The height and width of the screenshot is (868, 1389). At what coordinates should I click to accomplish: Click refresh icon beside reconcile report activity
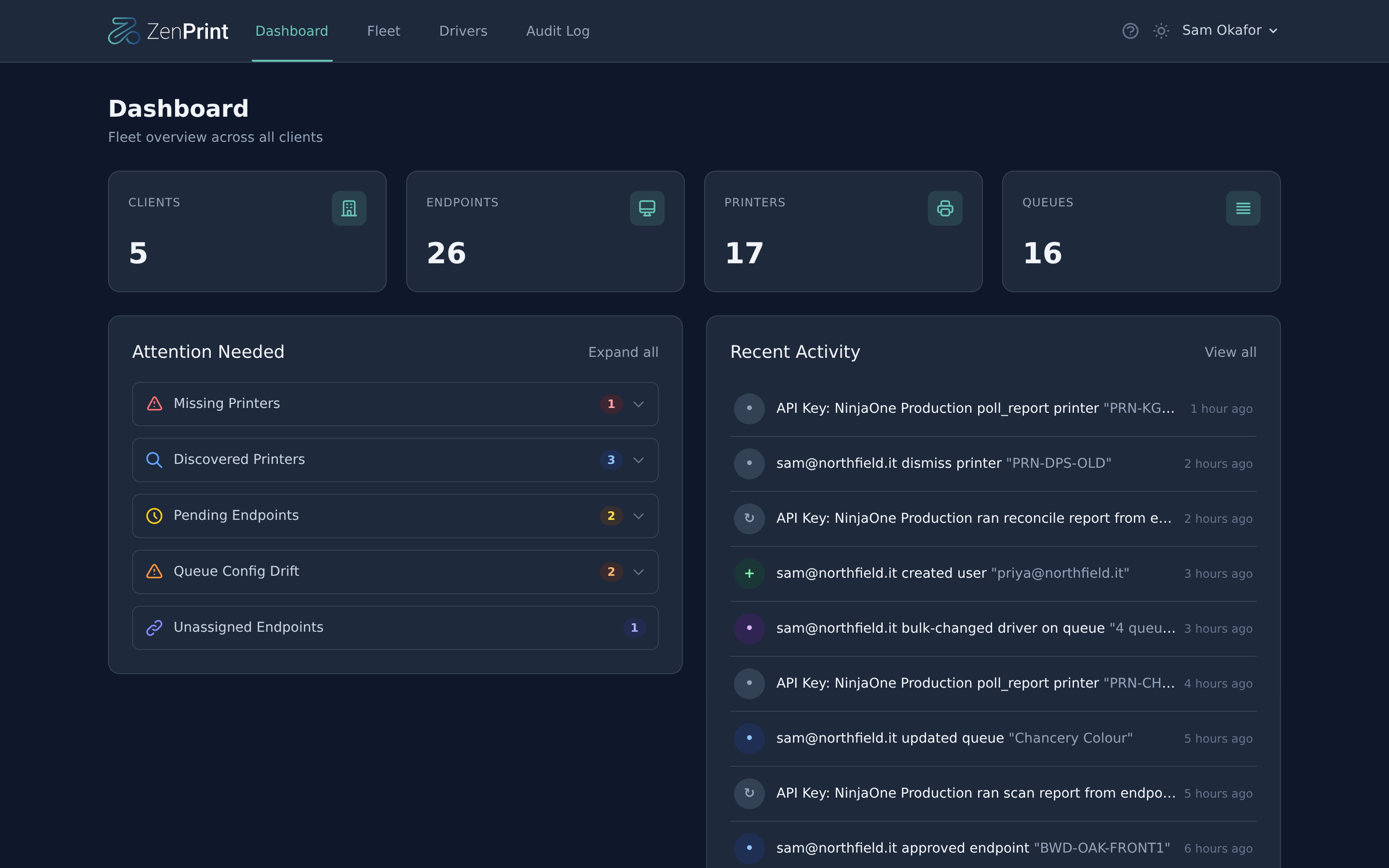749,518
